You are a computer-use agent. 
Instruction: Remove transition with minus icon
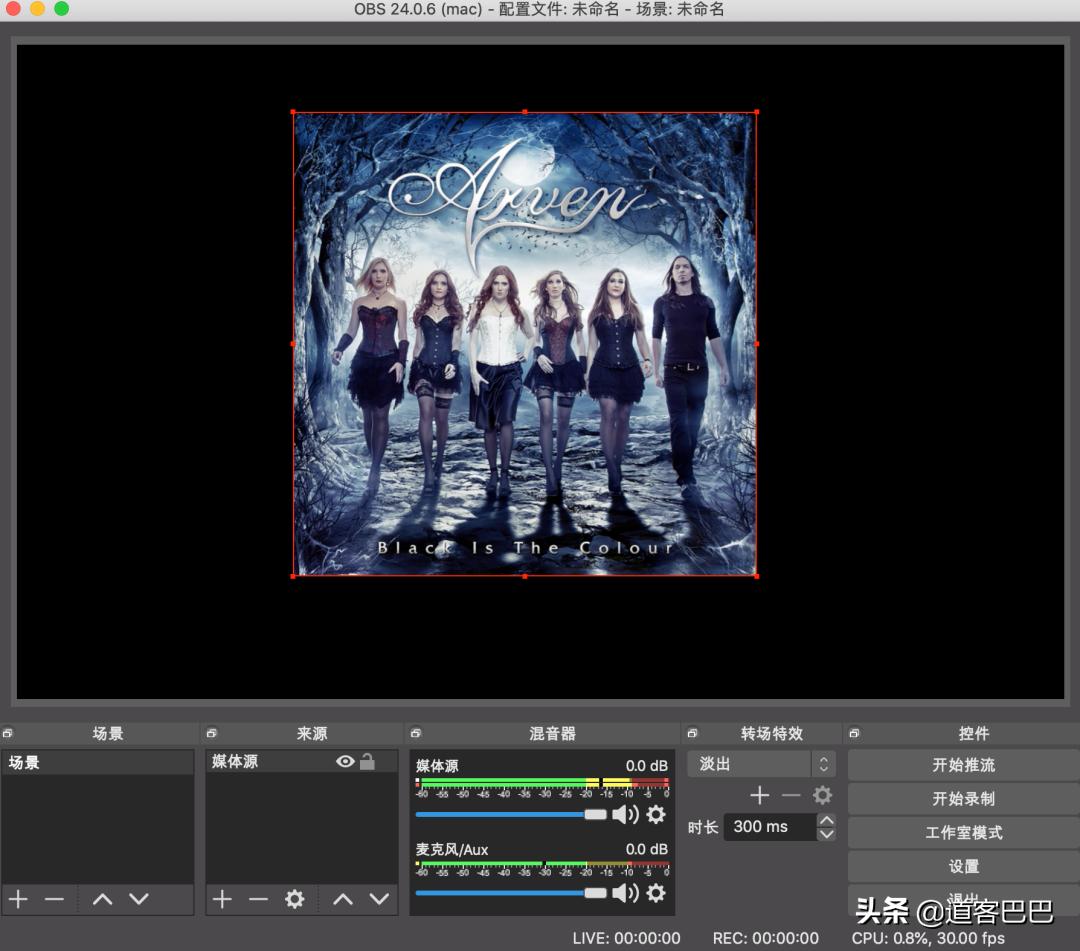pyautogui.click(x=791, y=795)
